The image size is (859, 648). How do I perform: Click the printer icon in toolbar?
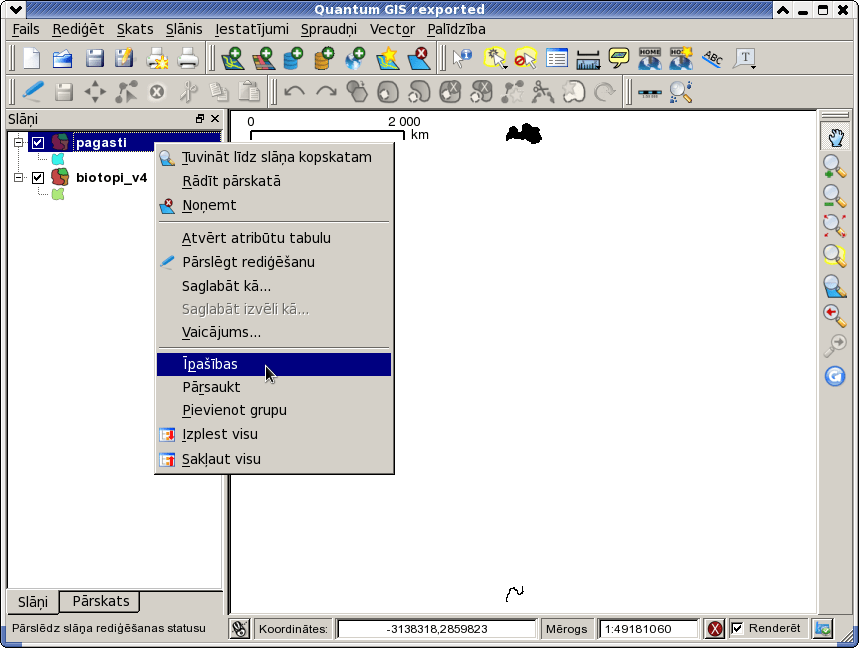point(188,58)
